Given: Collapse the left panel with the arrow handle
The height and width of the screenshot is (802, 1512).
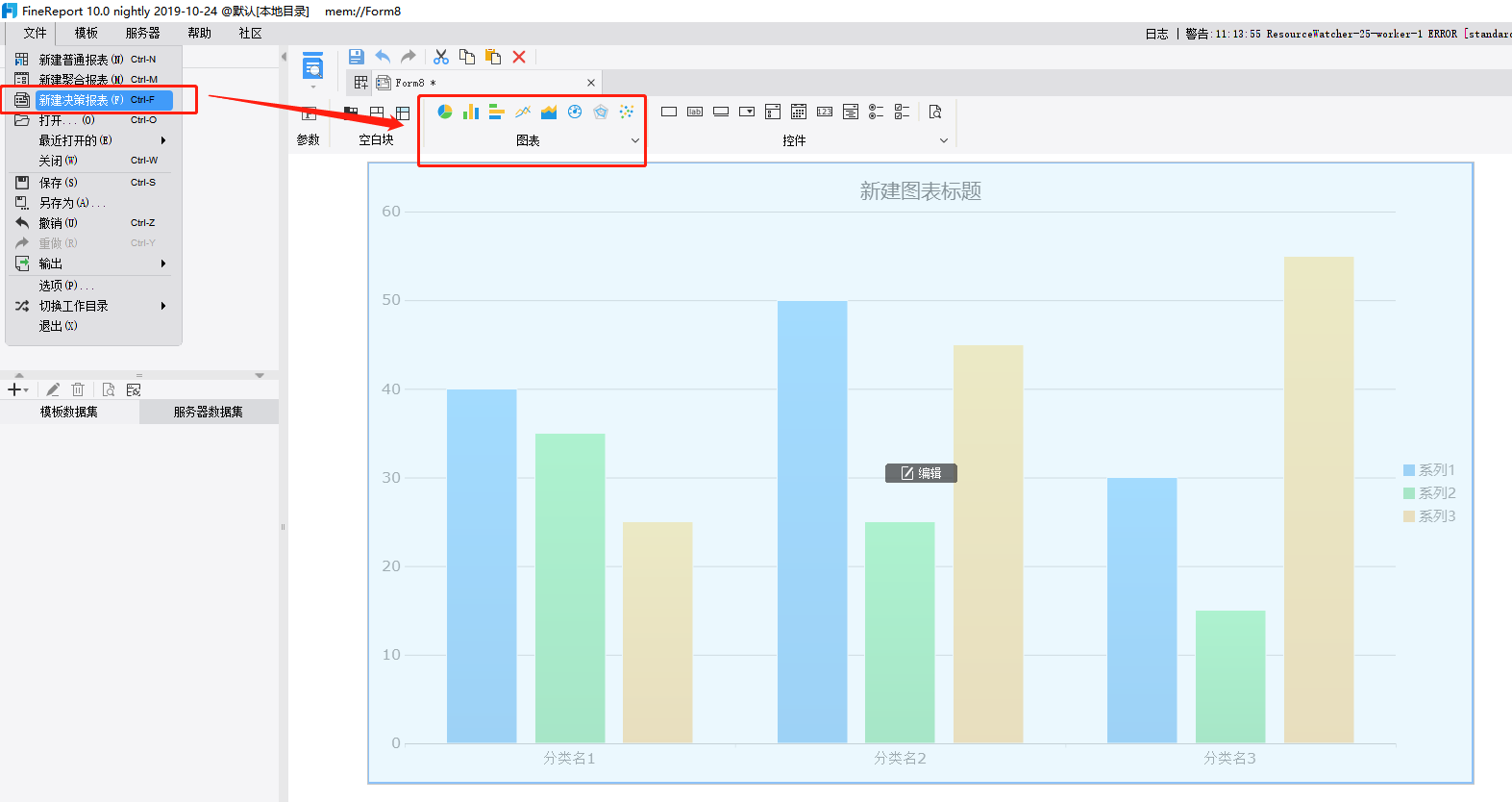Looking at the screenshot, I should (x=284, y=57).
